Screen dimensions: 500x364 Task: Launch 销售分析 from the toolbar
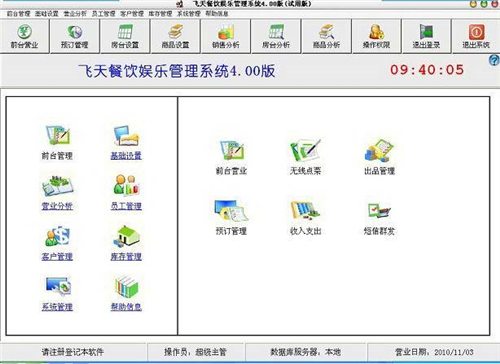(226, 36)
